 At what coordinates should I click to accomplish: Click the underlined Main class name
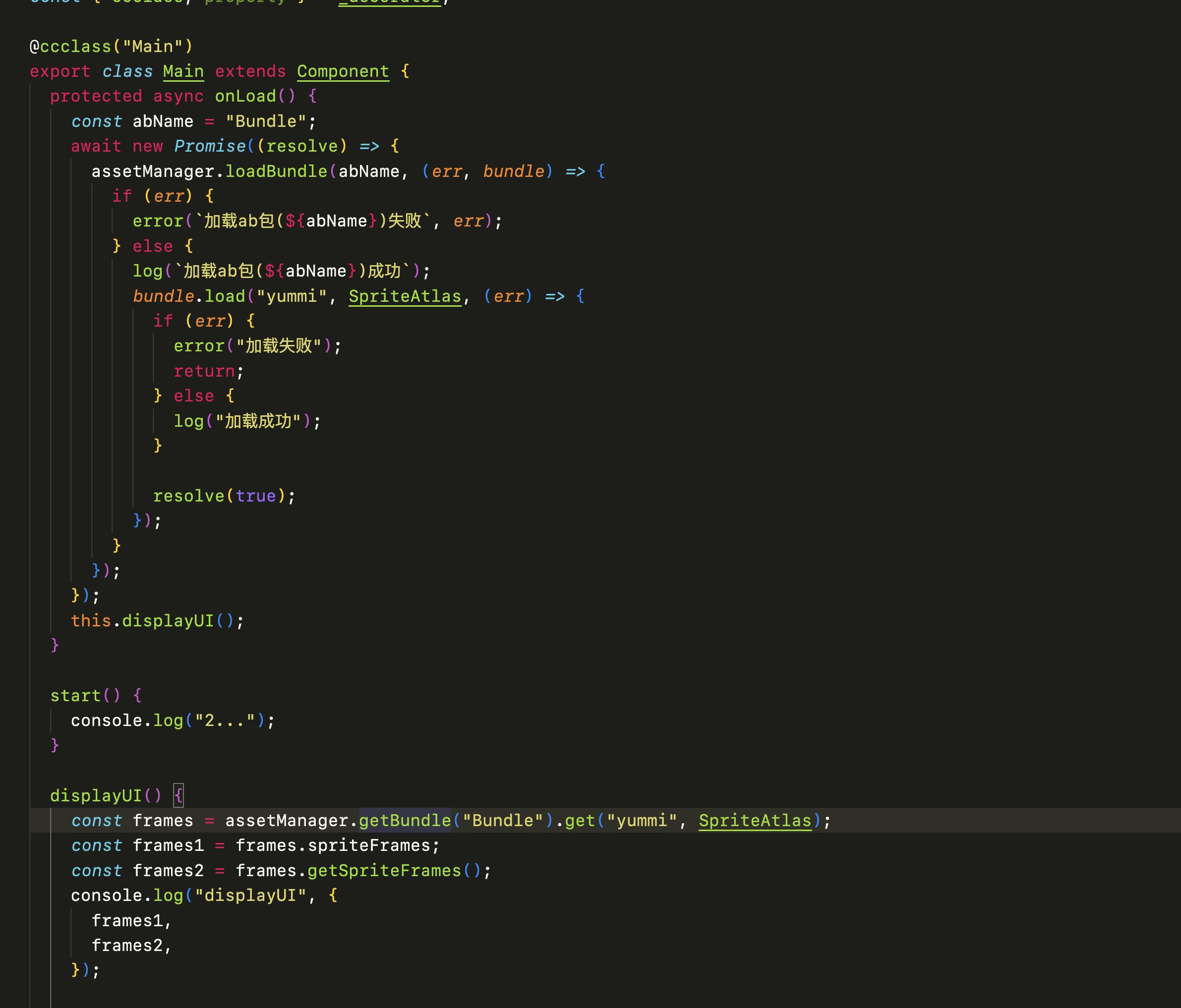click(x=183, y=71)
